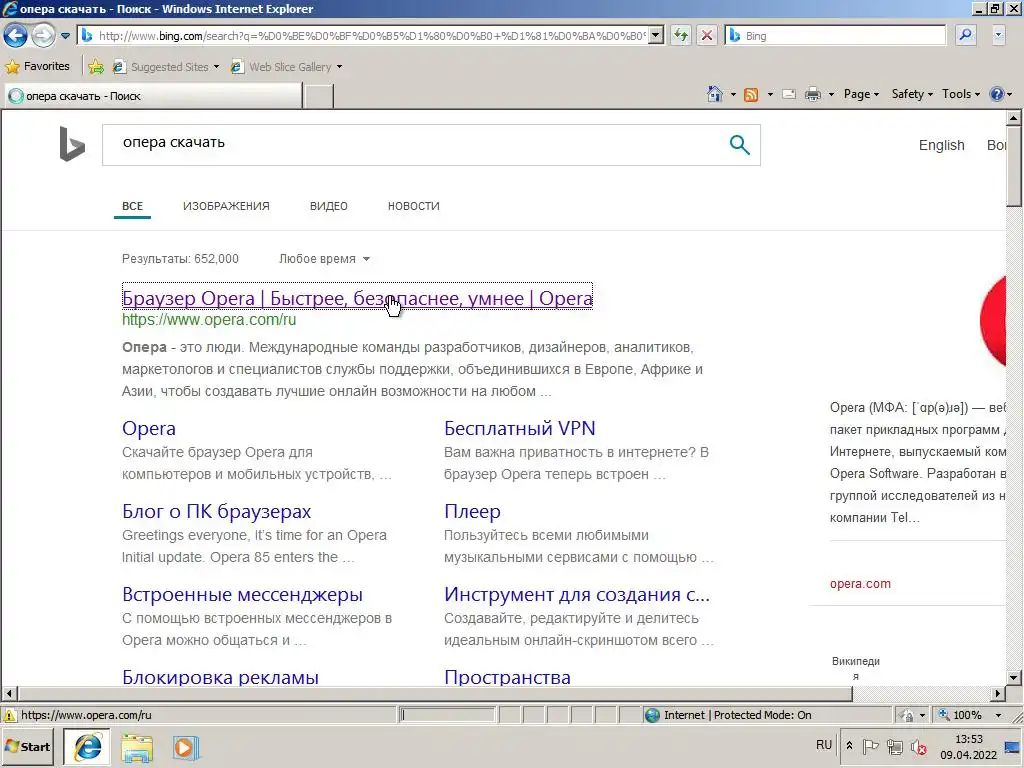The image size is (1024, 768).
Task: Click the network tray icon
Action: click(x=895, y=746)
